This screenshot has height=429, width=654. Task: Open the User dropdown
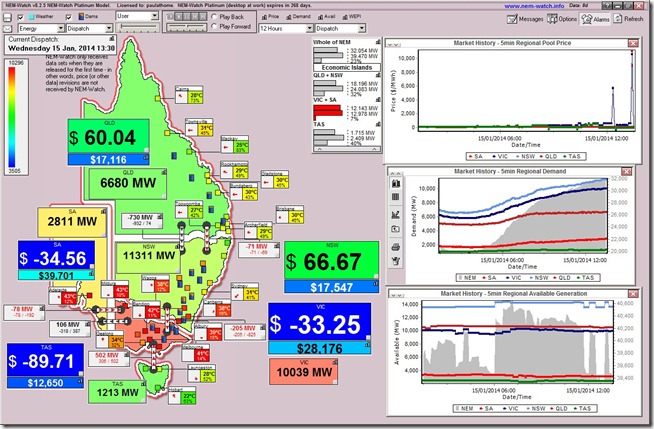click(x=137, y=16)
